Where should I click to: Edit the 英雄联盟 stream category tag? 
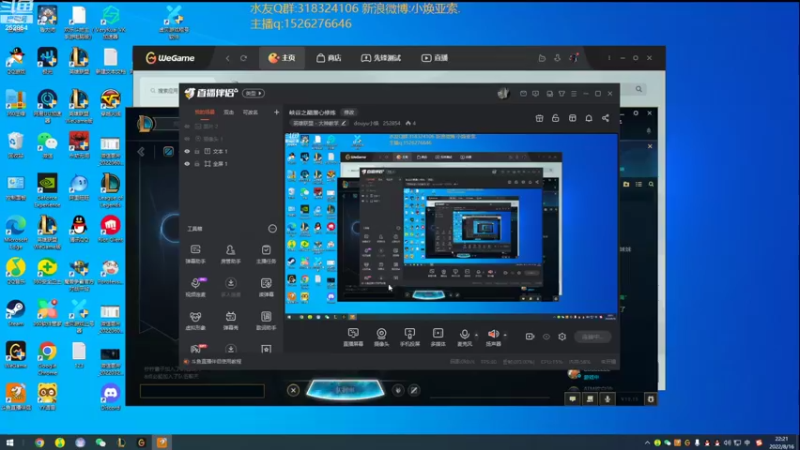tap(319, 123)
